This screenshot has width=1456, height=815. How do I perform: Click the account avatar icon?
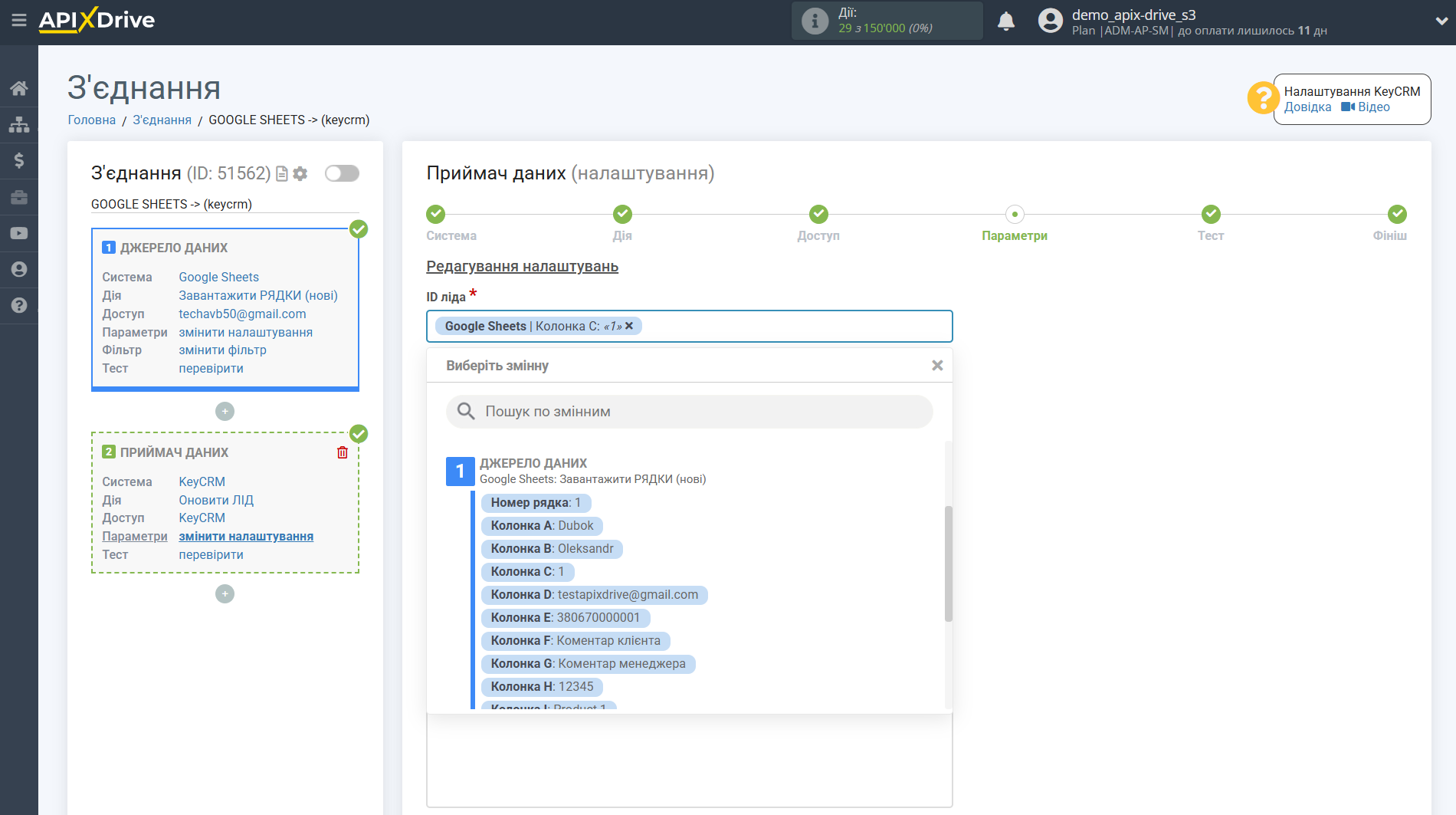click(x=1051, y=21)
